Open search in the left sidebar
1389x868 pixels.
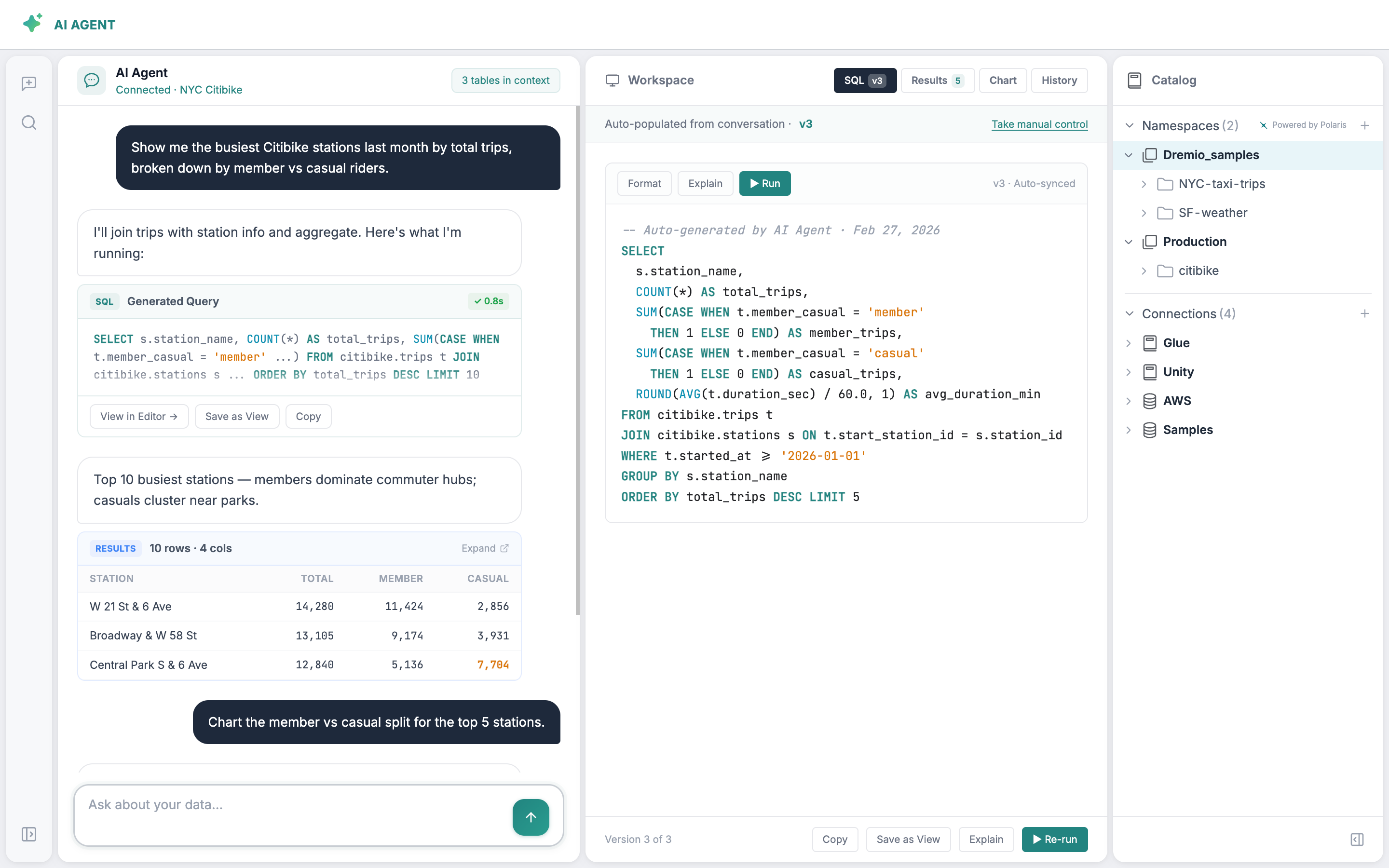[29, 122]
